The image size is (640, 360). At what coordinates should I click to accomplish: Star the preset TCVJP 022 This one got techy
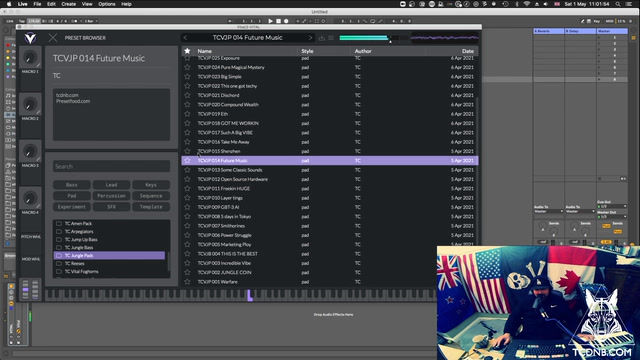click(187, 86)
